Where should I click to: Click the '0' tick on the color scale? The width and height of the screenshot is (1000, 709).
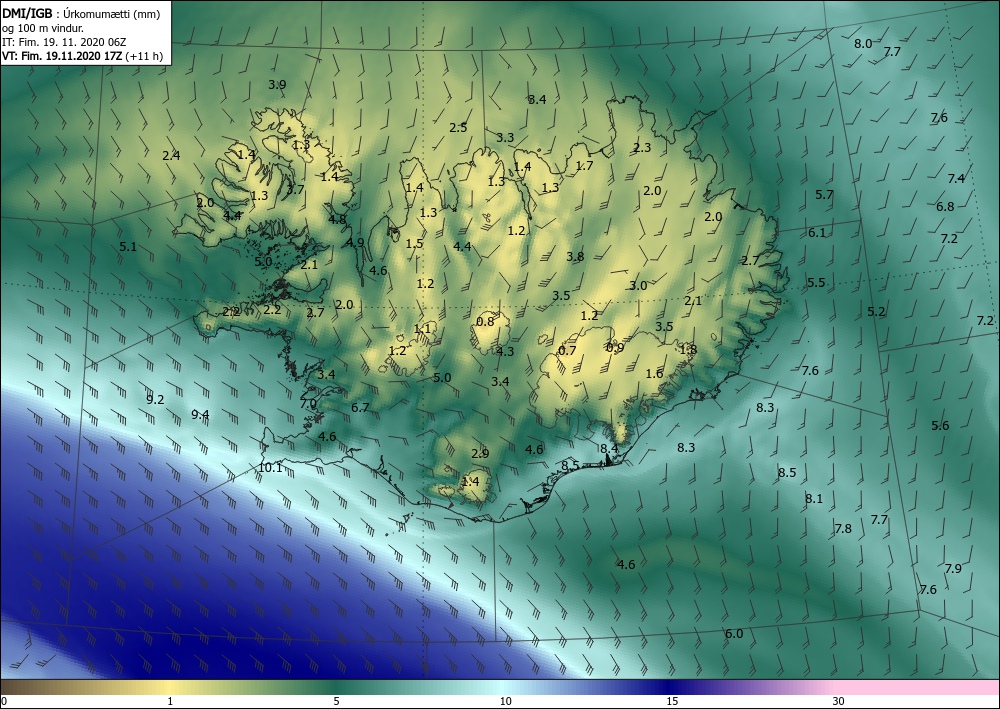point(4,702)
